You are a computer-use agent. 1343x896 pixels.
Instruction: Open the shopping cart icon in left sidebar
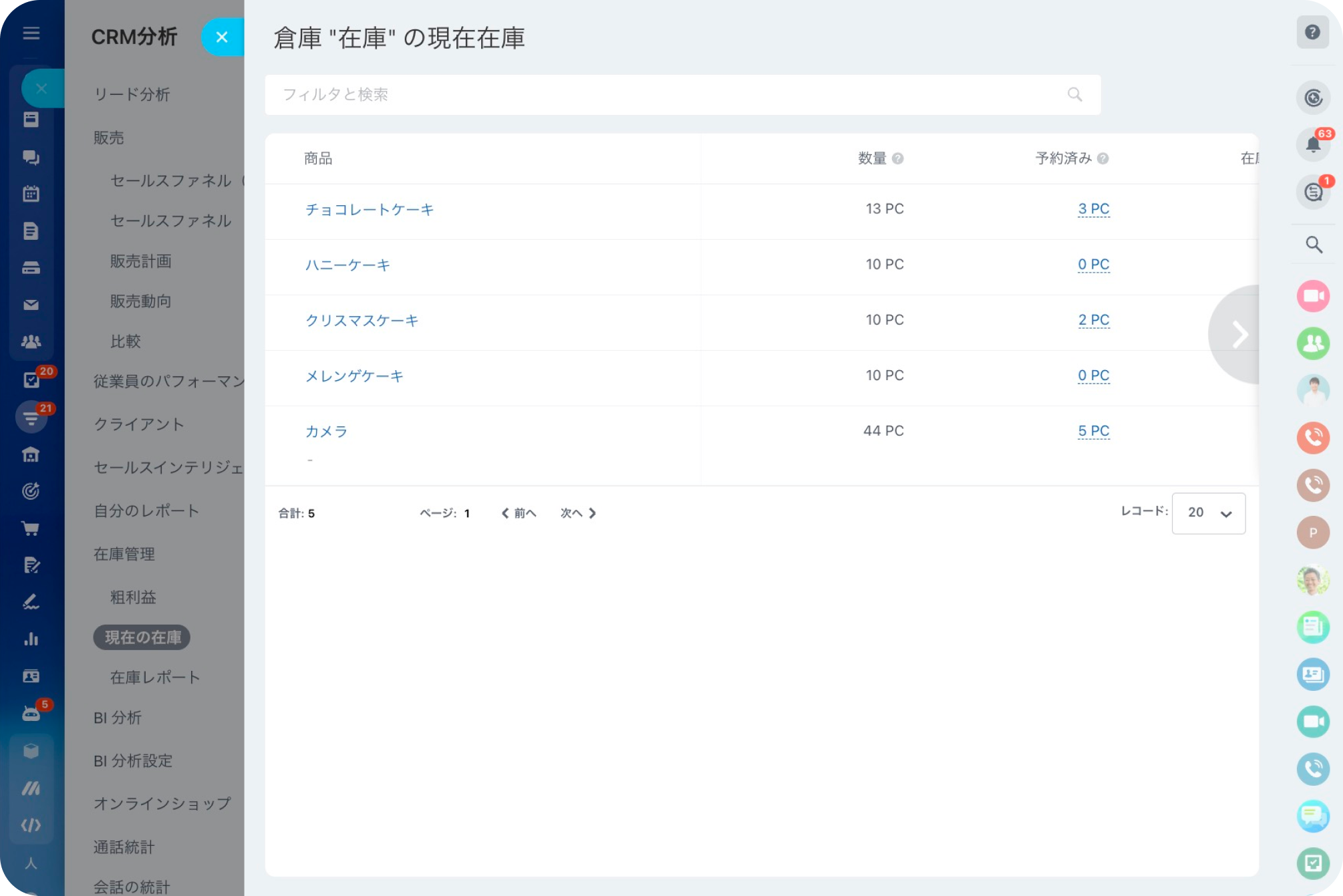click(x=31, y=529)
